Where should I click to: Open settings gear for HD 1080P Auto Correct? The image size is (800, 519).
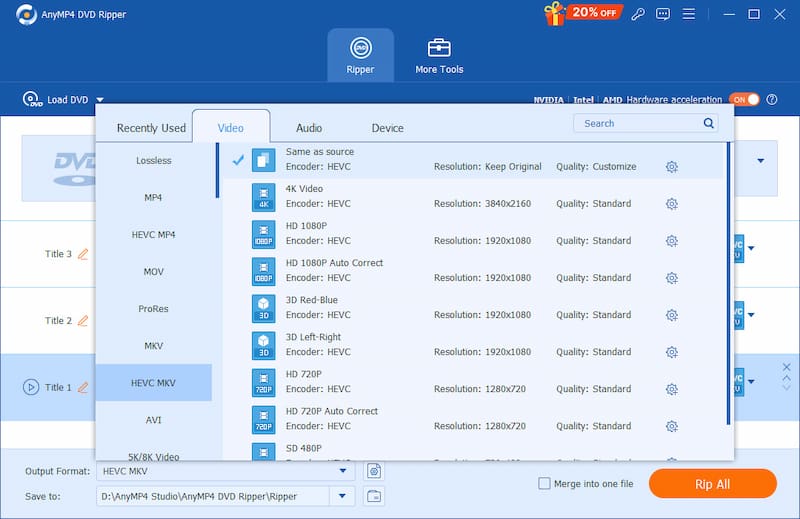[671, 278]
